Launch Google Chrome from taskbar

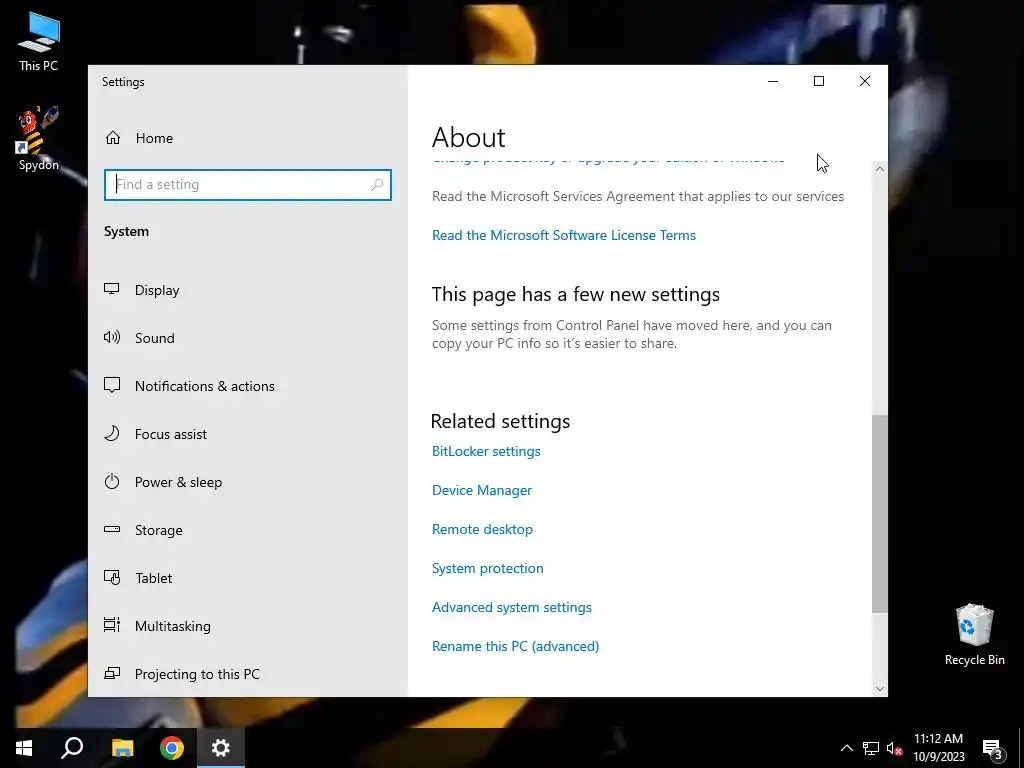(172, 748)
